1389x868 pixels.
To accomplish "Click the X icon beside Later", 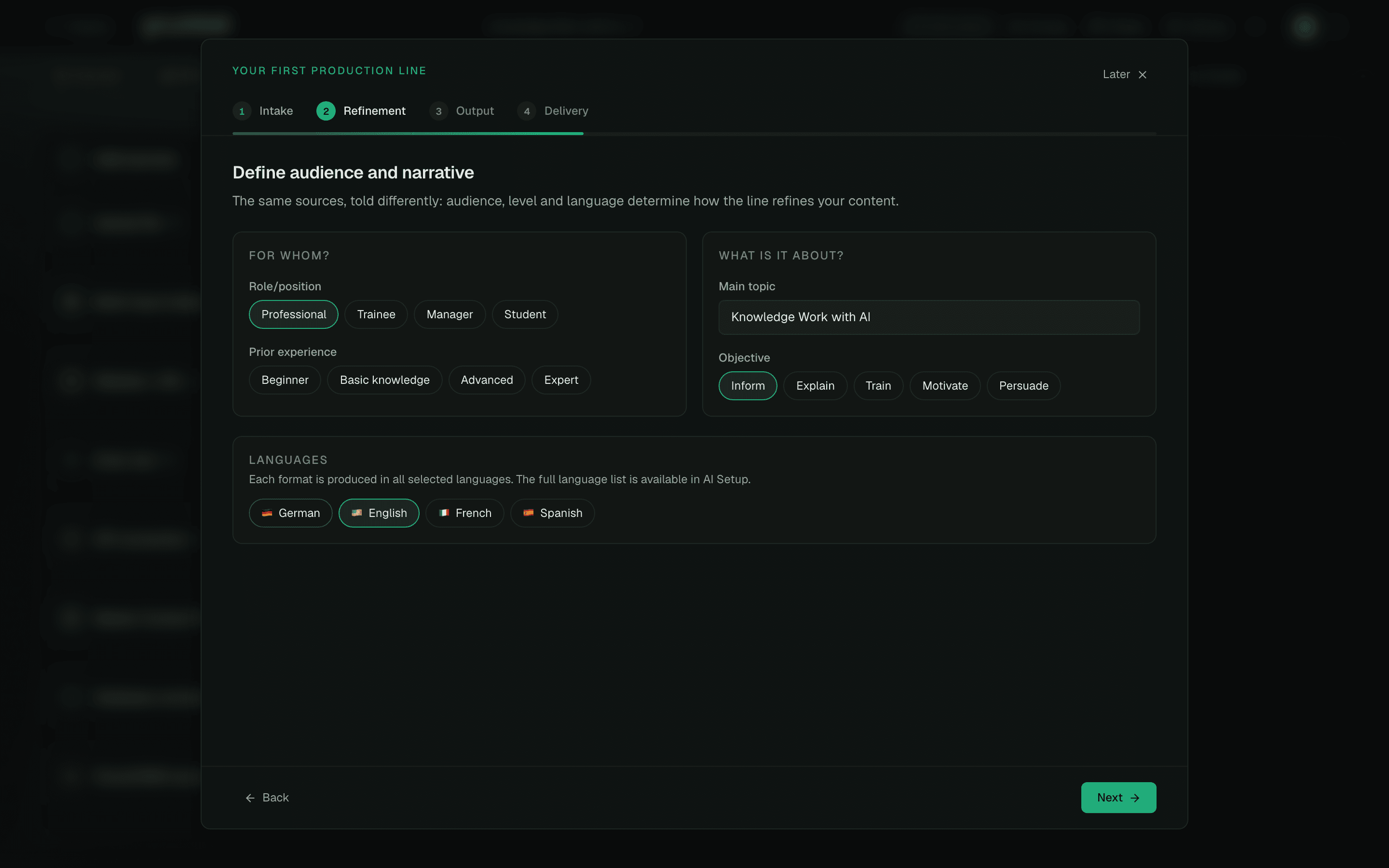I will 1142,75.
